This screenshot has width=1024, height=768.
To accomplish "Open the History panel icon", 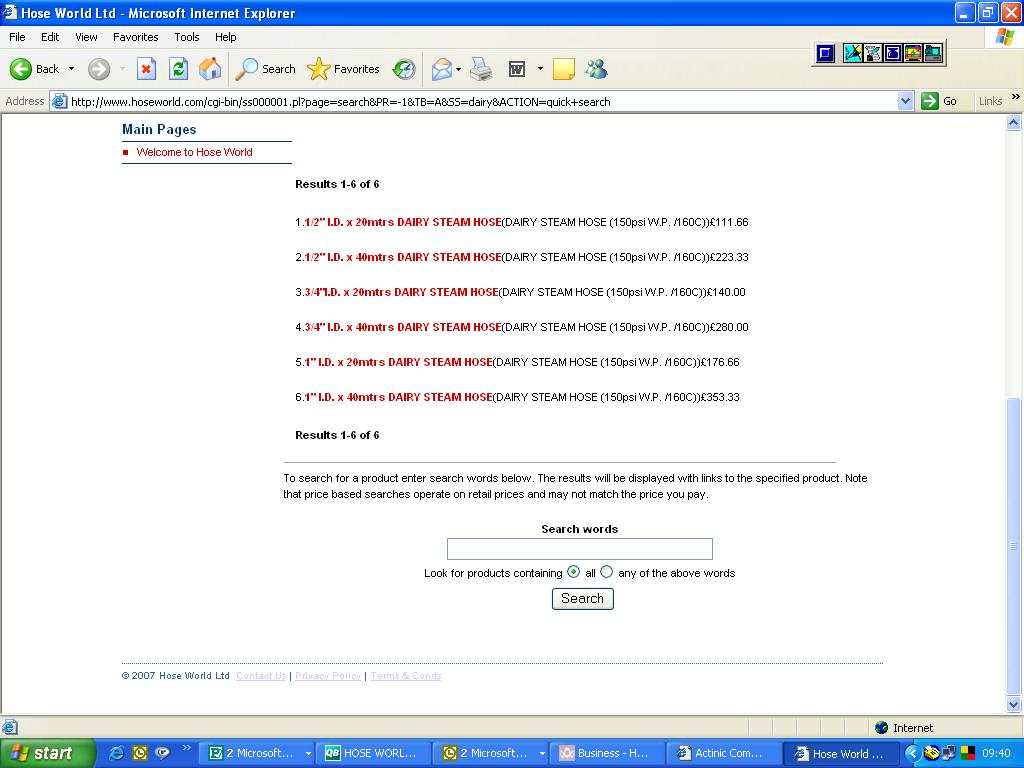I will pyautogui.click(x=404, y=69).
